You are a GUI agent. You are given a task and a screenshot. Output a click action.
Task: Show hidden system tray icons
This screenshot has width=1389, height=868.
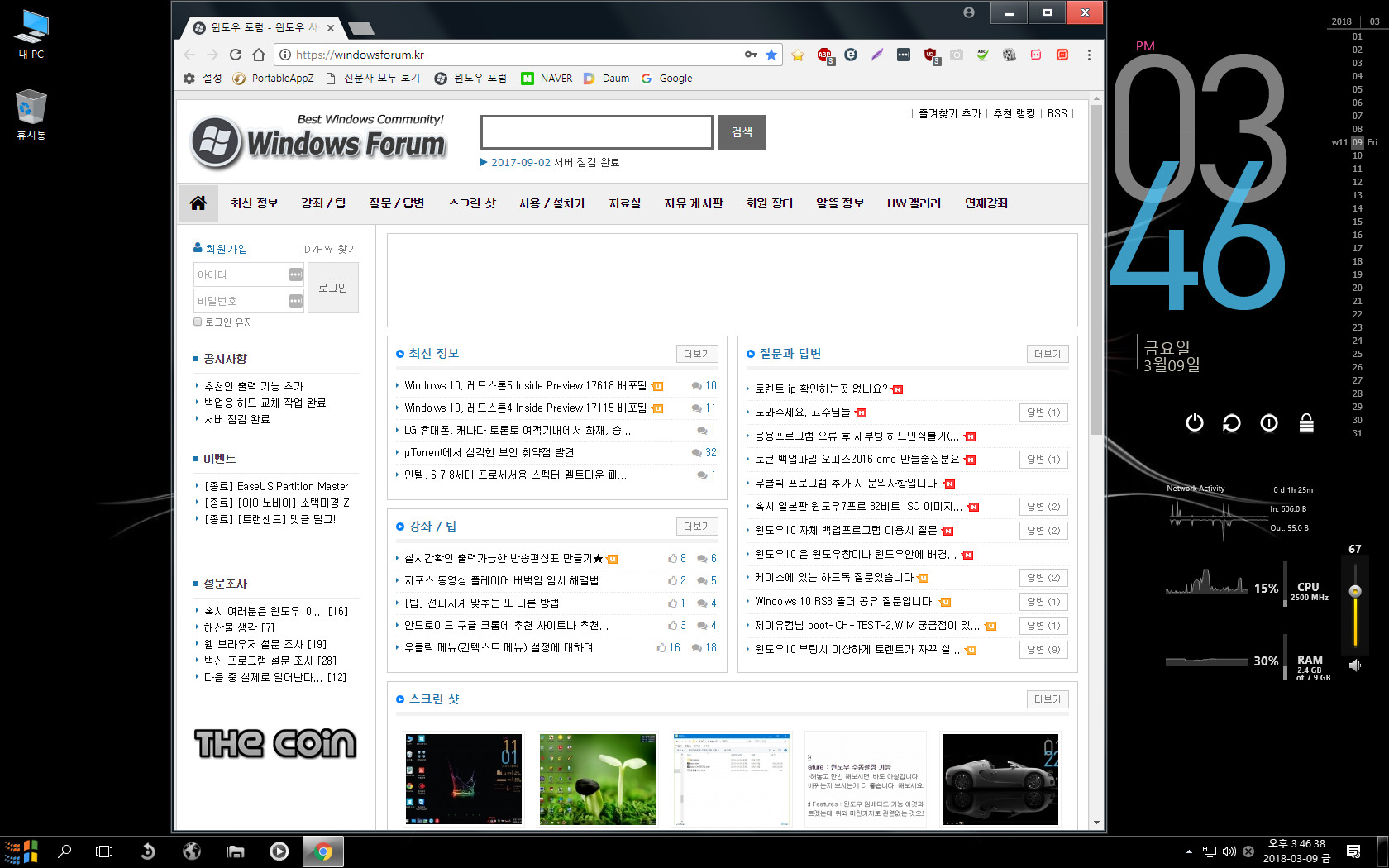(1189, 851)
